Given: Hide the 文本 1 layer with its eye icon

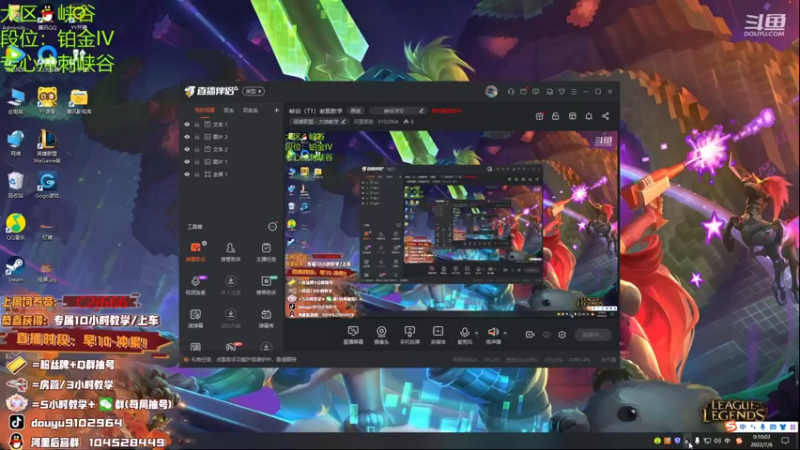Looking at the screenshot, I should 187,124.
